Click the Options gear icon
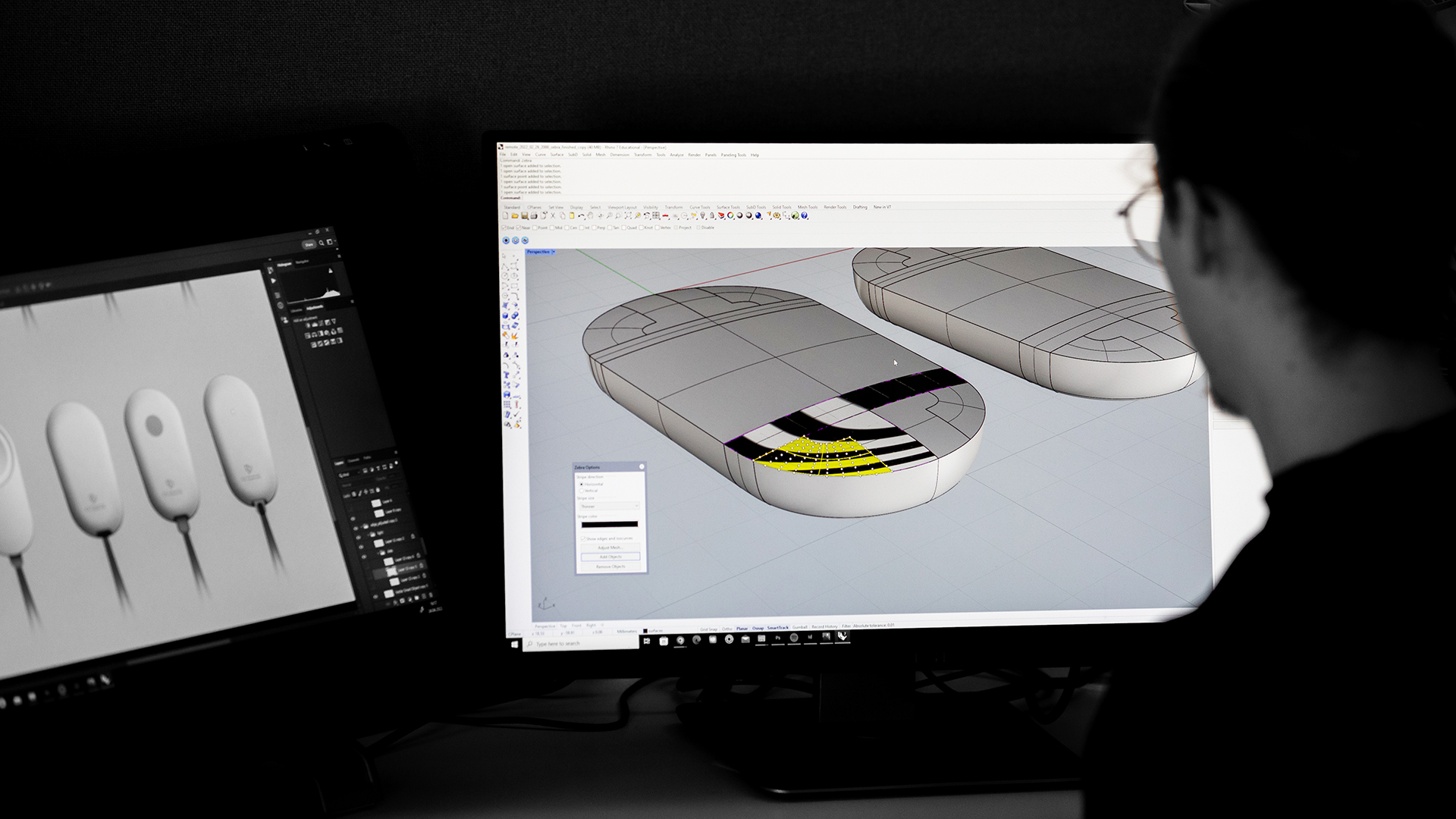1456x819 pixels. pyautogui.click(x=777, y=215)
